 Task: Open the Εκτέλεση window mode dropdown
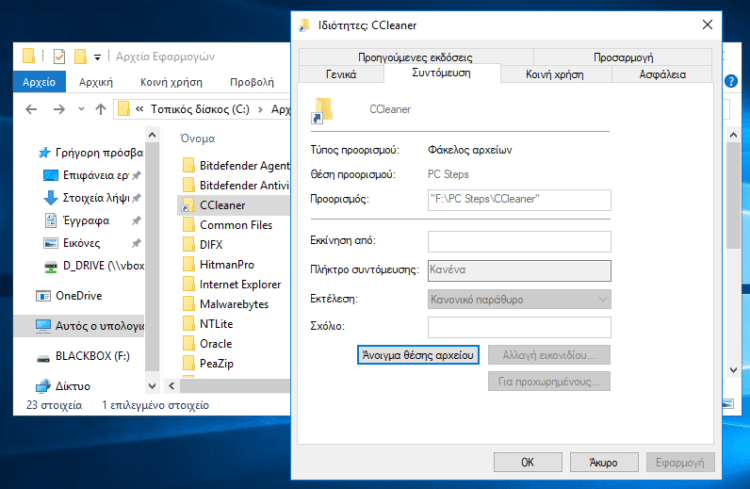click(519, 300)
